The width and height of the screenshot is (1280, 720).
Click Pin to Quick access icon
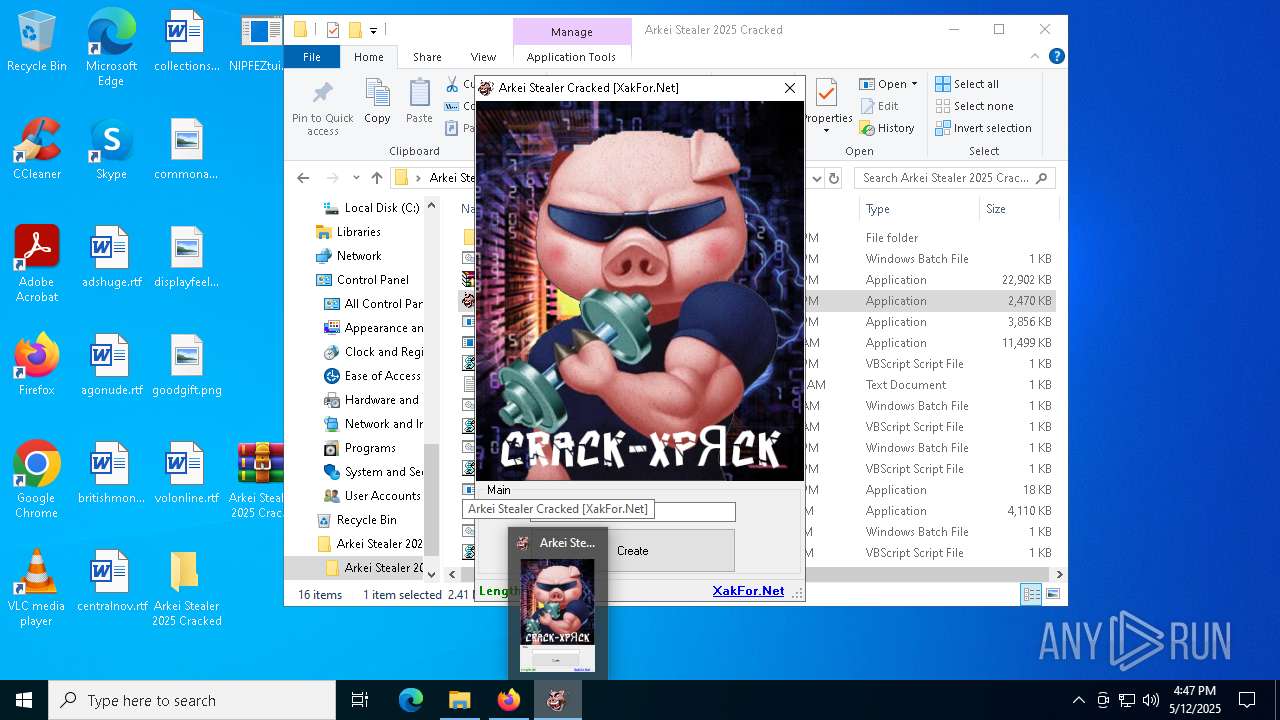point(323,108)
